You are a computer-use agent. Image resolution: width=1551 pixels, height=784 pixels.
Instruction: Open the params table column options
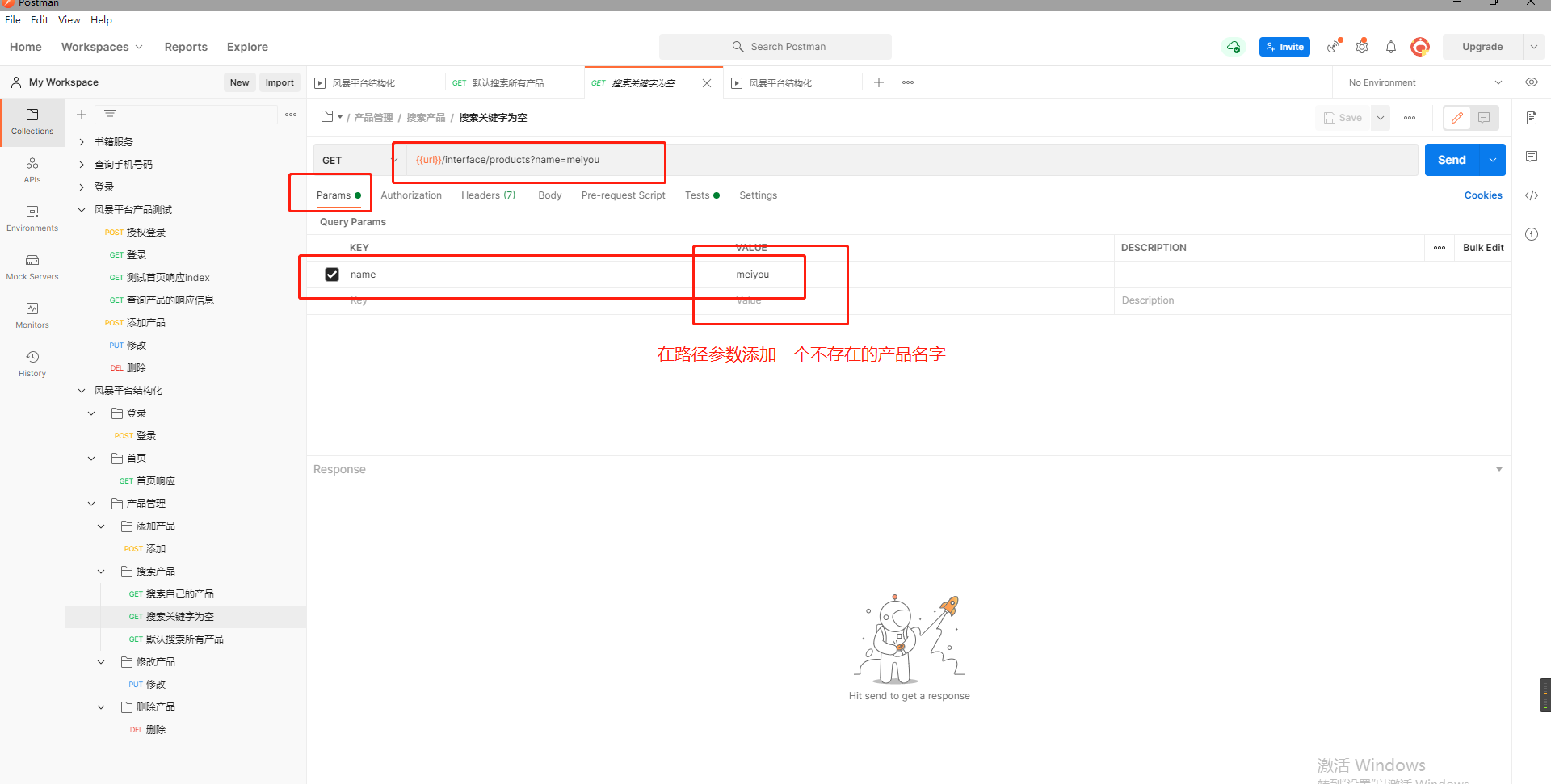click(x=1440, y=248)
